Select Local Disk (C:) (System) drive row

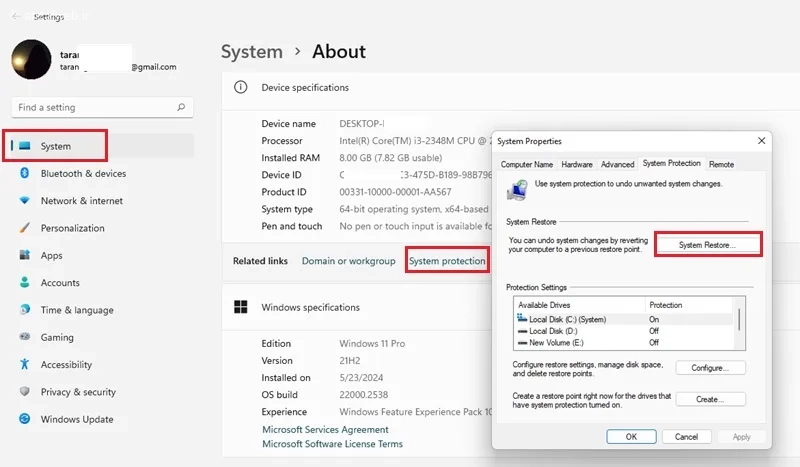[x=624, y=319]
